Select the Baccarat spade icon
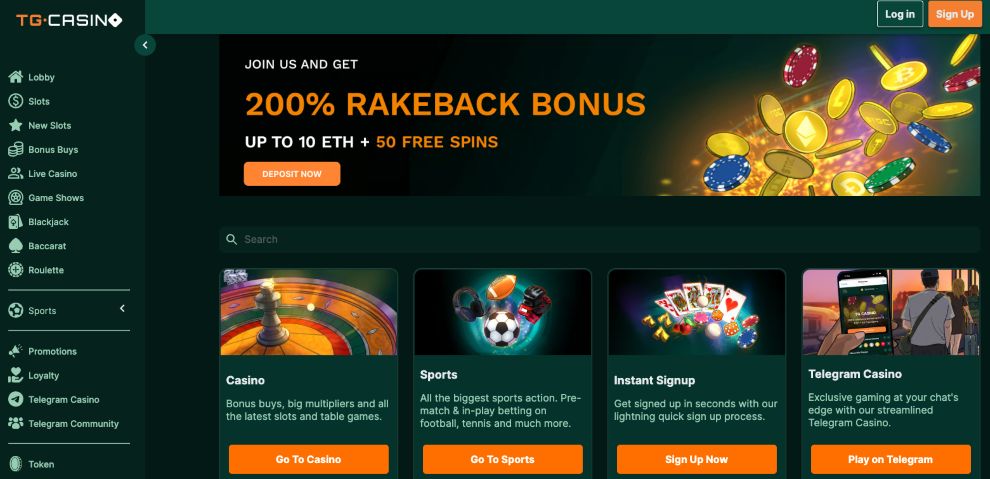 point(16,245)
